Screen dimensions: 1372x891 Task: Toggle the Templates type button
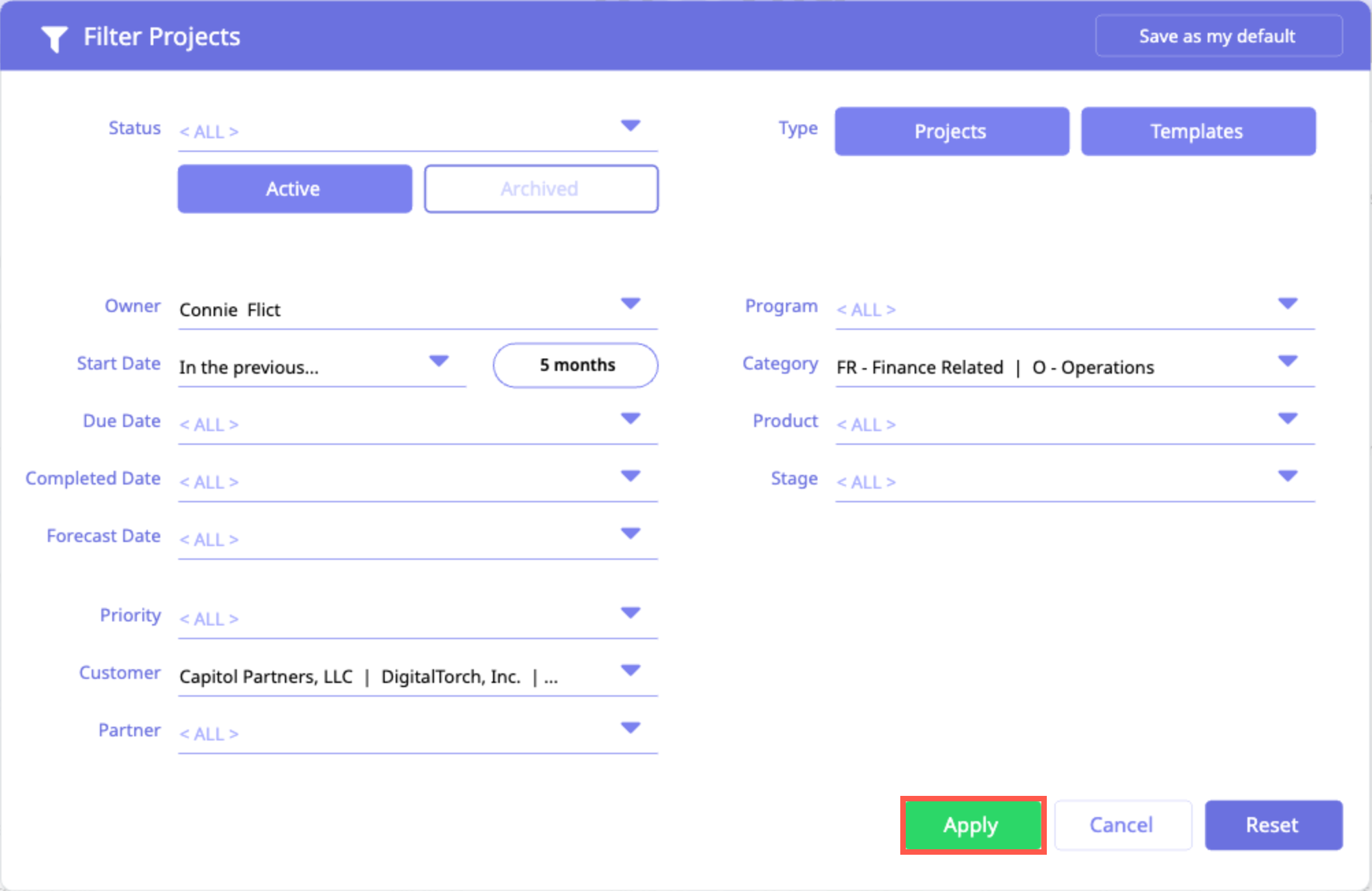(x=1197, y=131)
